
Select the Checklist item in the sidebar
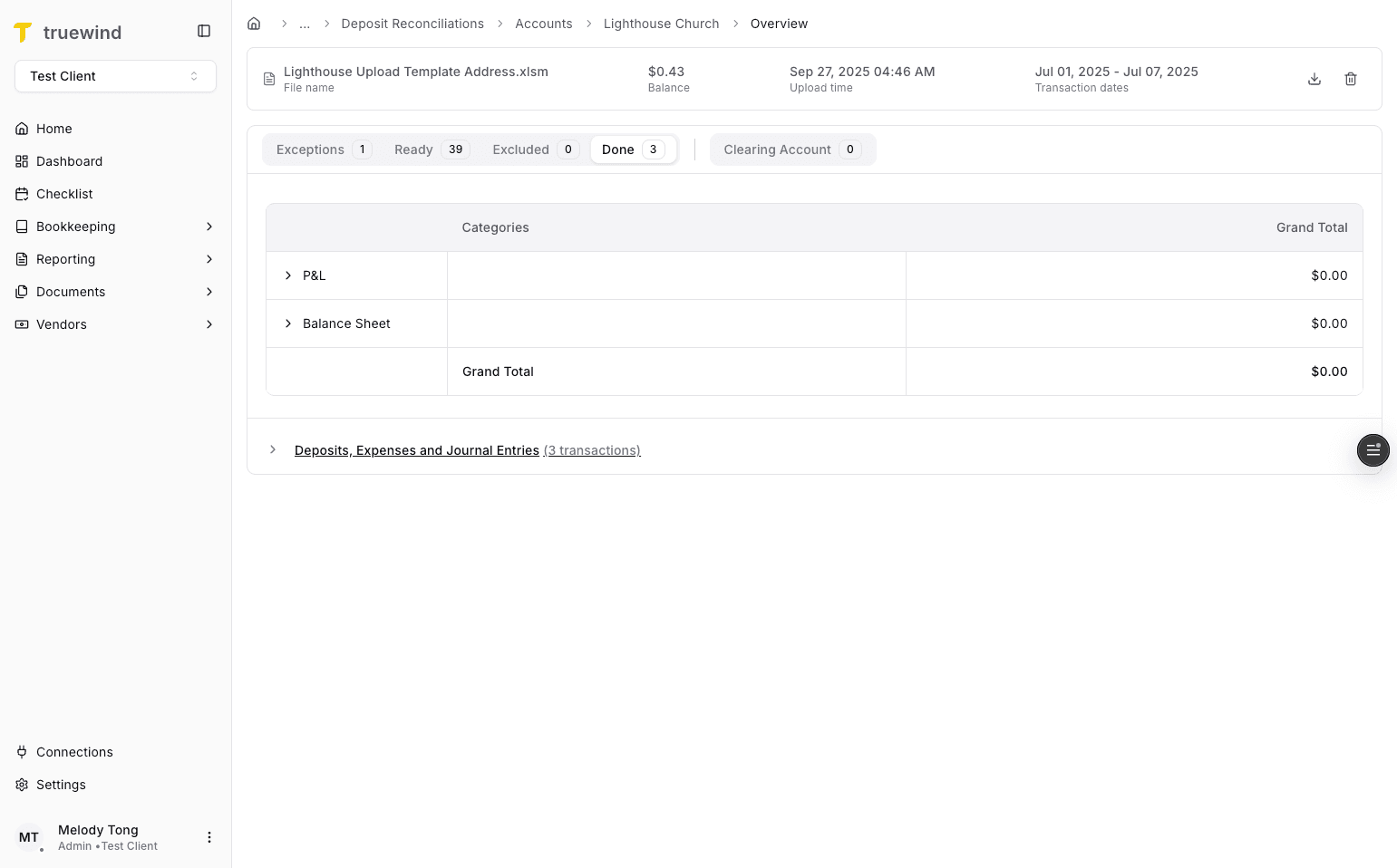63,194
